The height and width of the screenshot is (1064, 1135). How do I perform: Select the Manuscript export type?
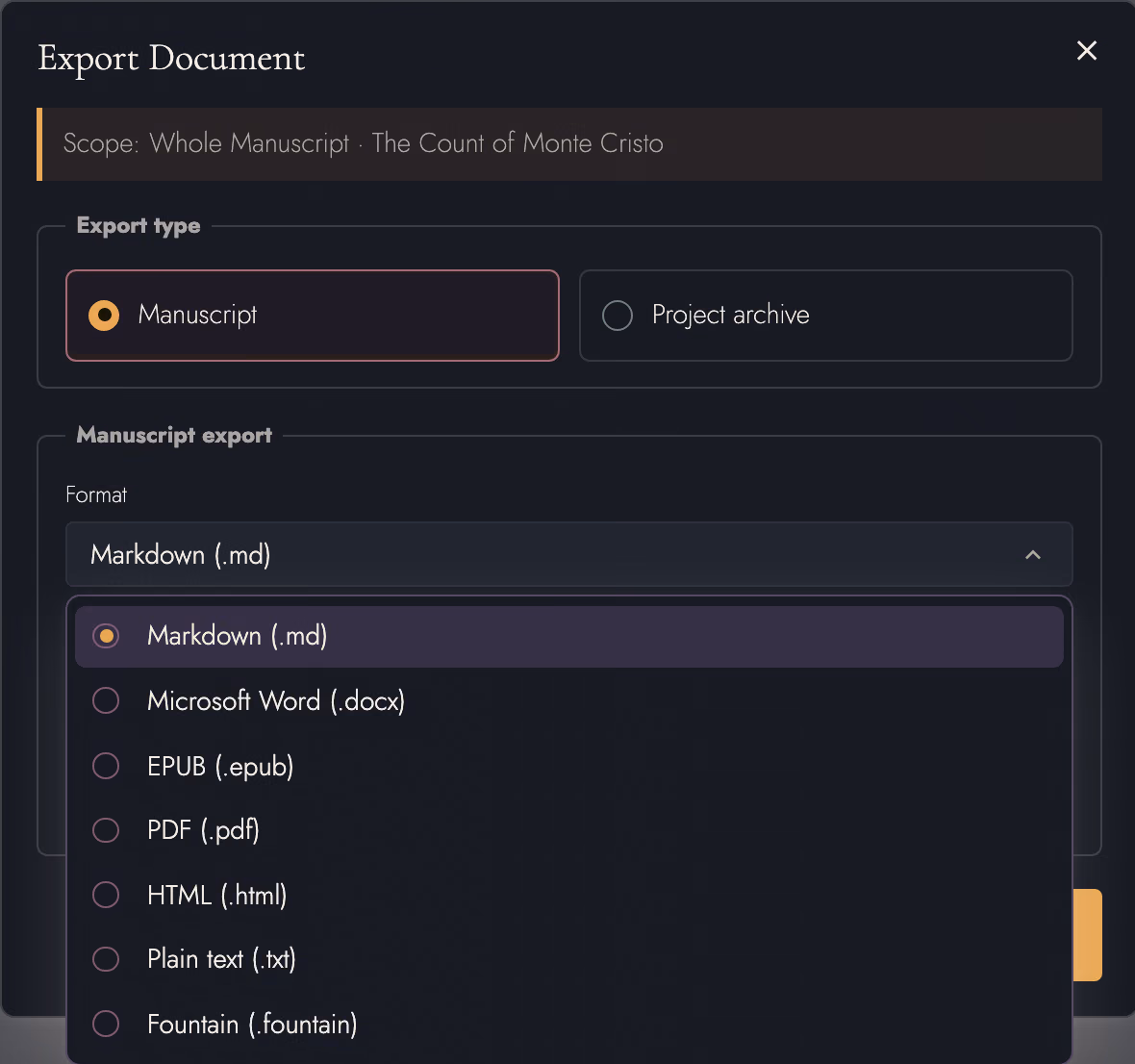312,315
